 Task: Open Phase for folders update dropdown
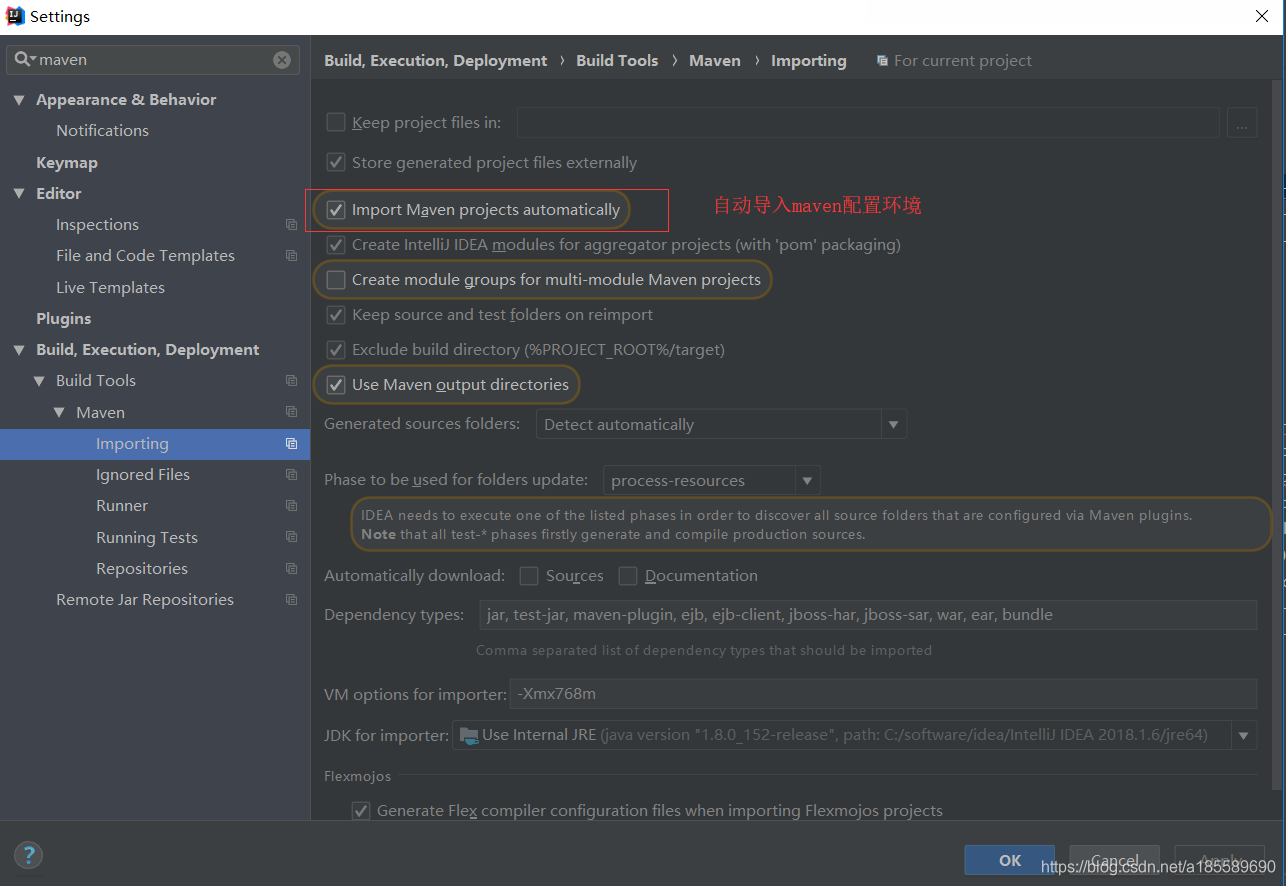click(x=808, y=481)
